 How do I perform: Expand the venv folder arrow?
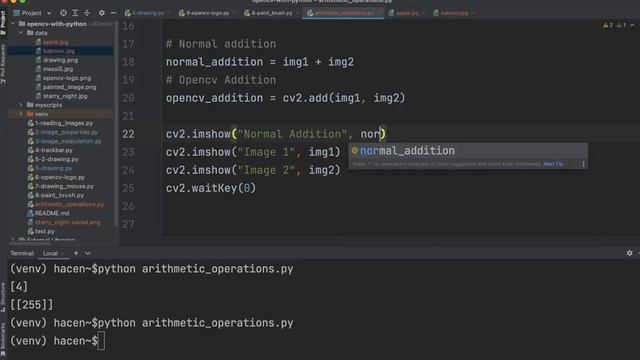coord(21,114)
